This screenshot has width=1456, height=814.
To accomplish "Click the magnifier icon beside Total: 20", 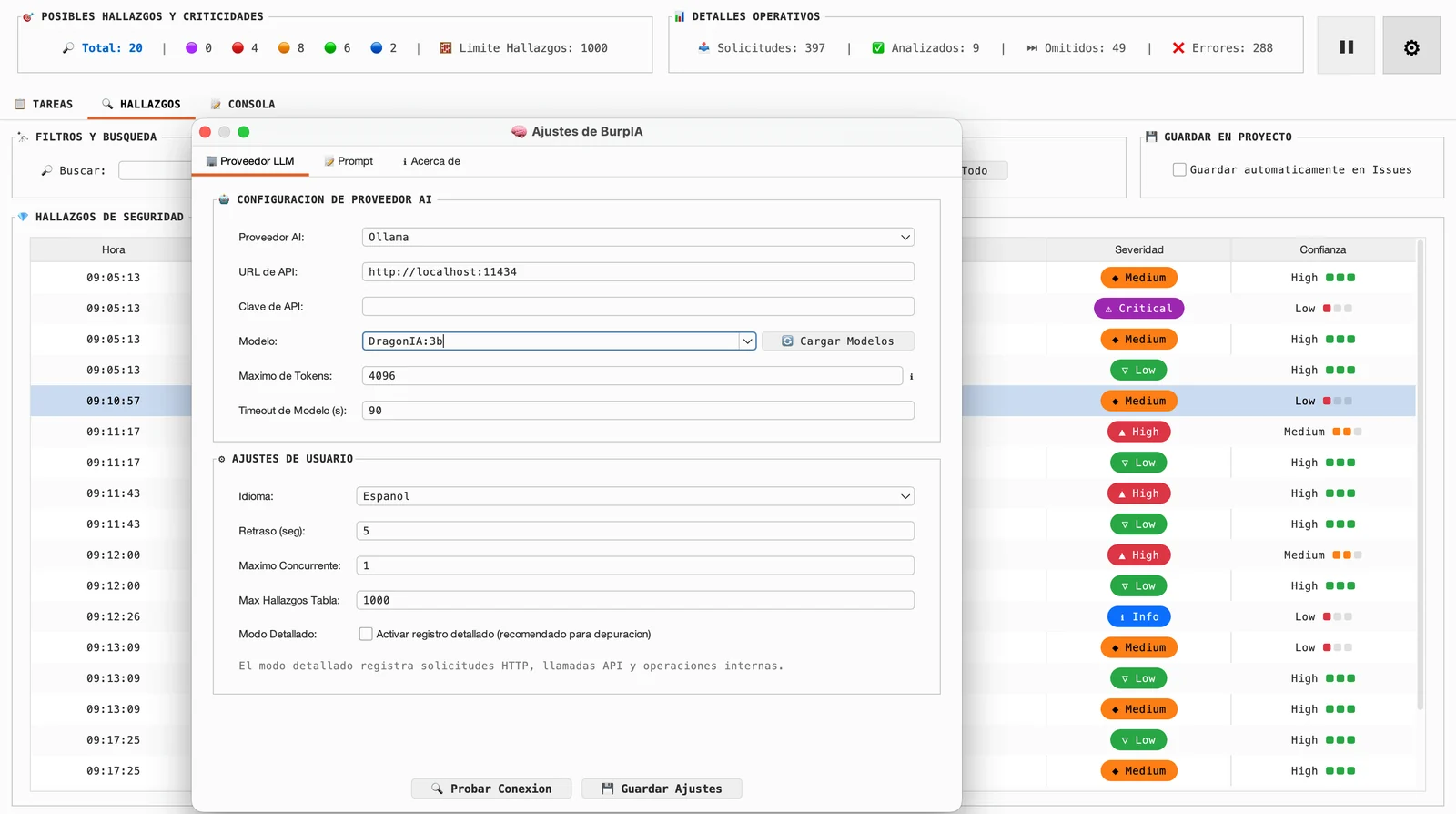I will (68, 48).
